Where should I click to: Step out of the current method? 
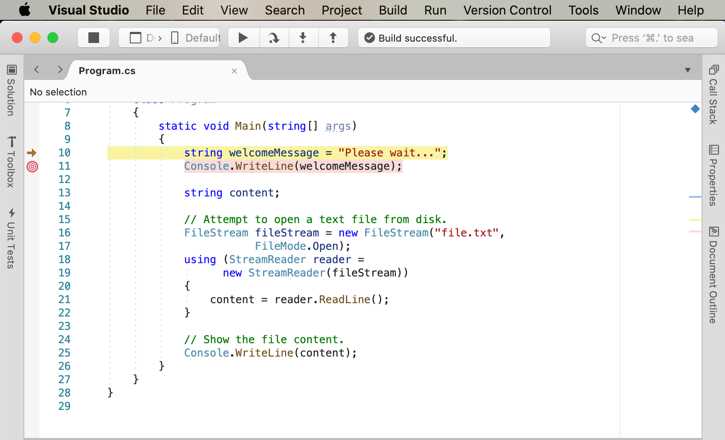click(x=333, y=37)
